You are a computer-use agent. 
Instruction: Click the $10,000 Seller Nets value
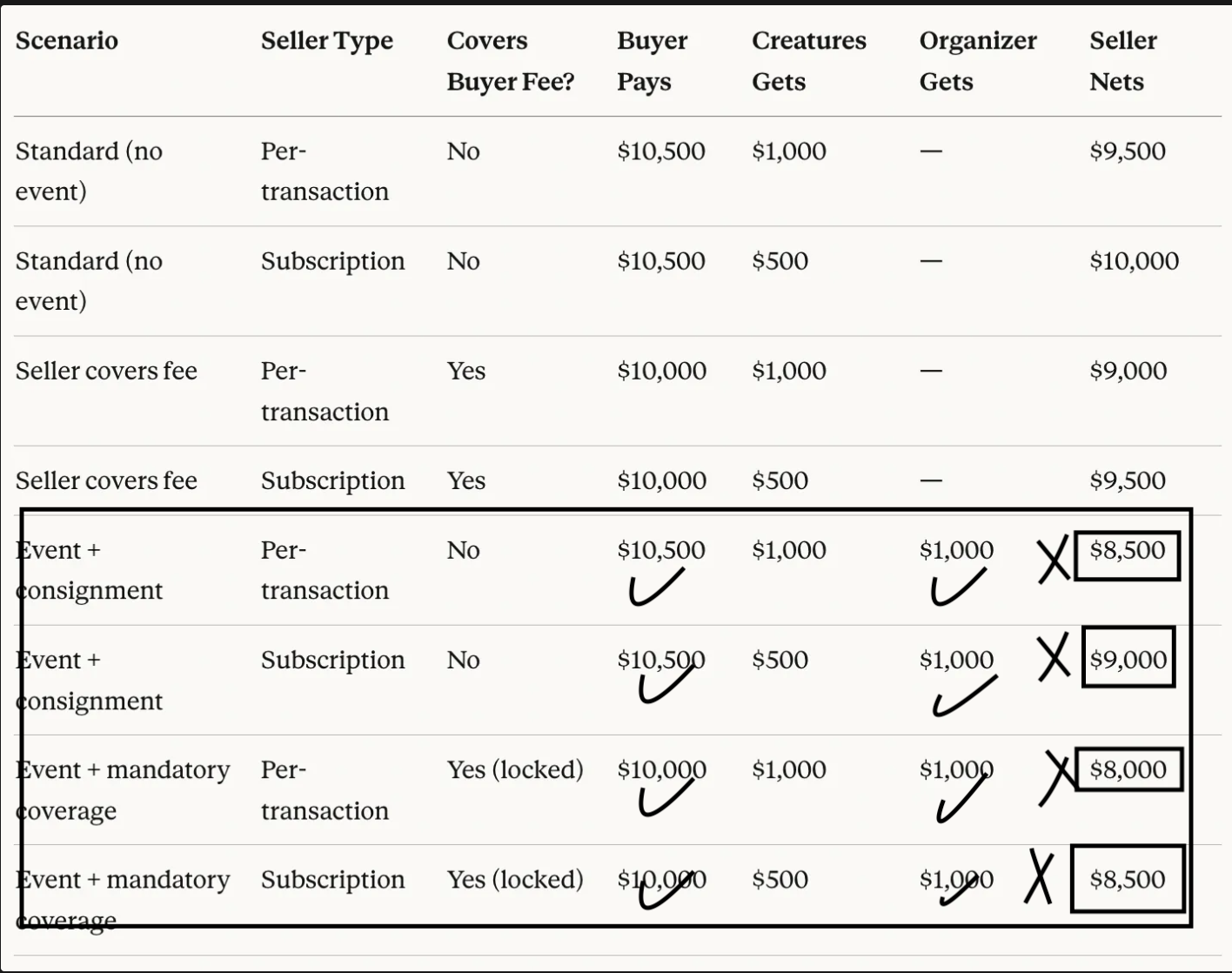1135,261
